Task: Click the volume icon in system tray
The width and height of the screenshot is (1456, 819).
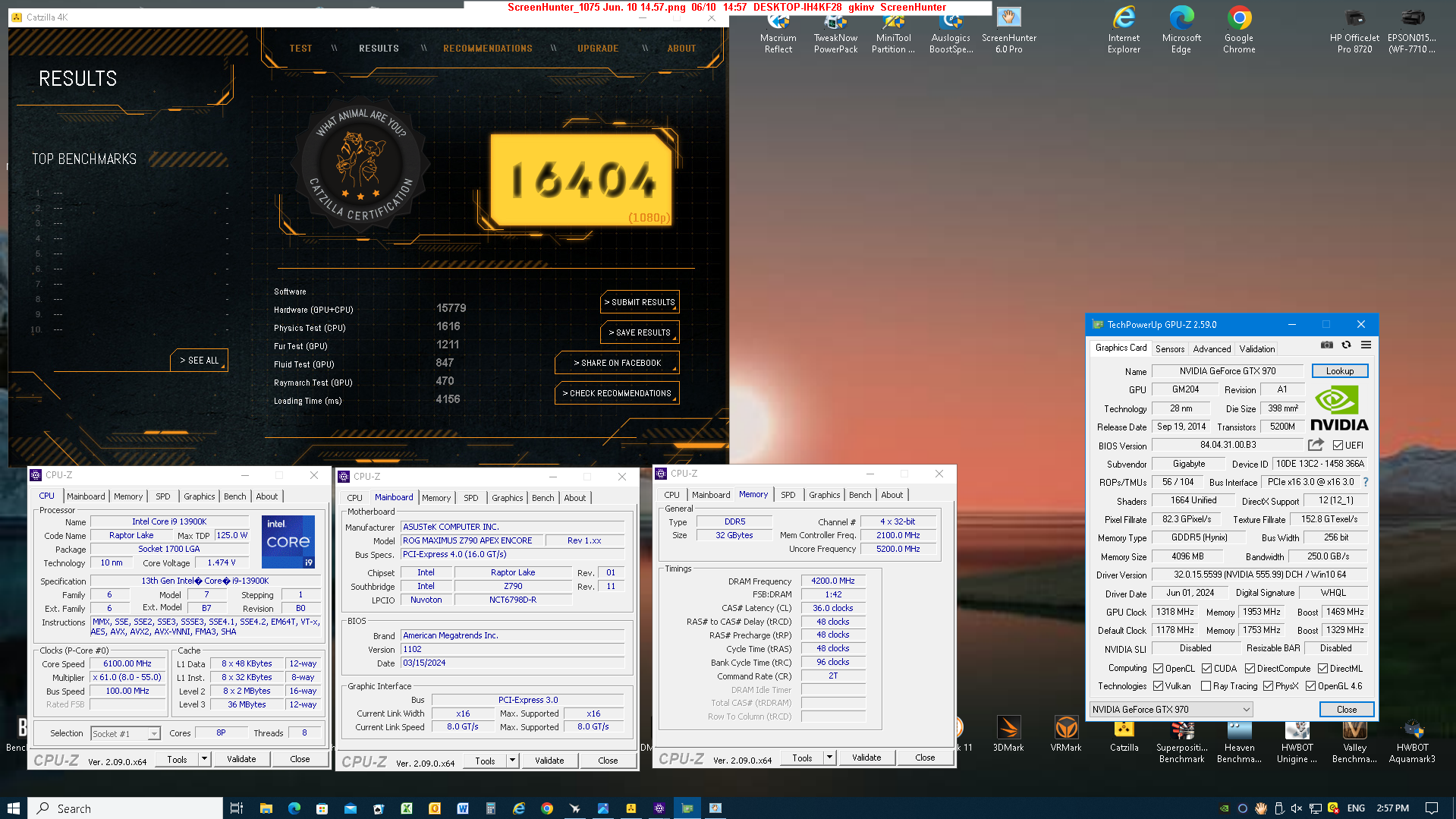Action: pyautogui.click(x=1297, y=808)
